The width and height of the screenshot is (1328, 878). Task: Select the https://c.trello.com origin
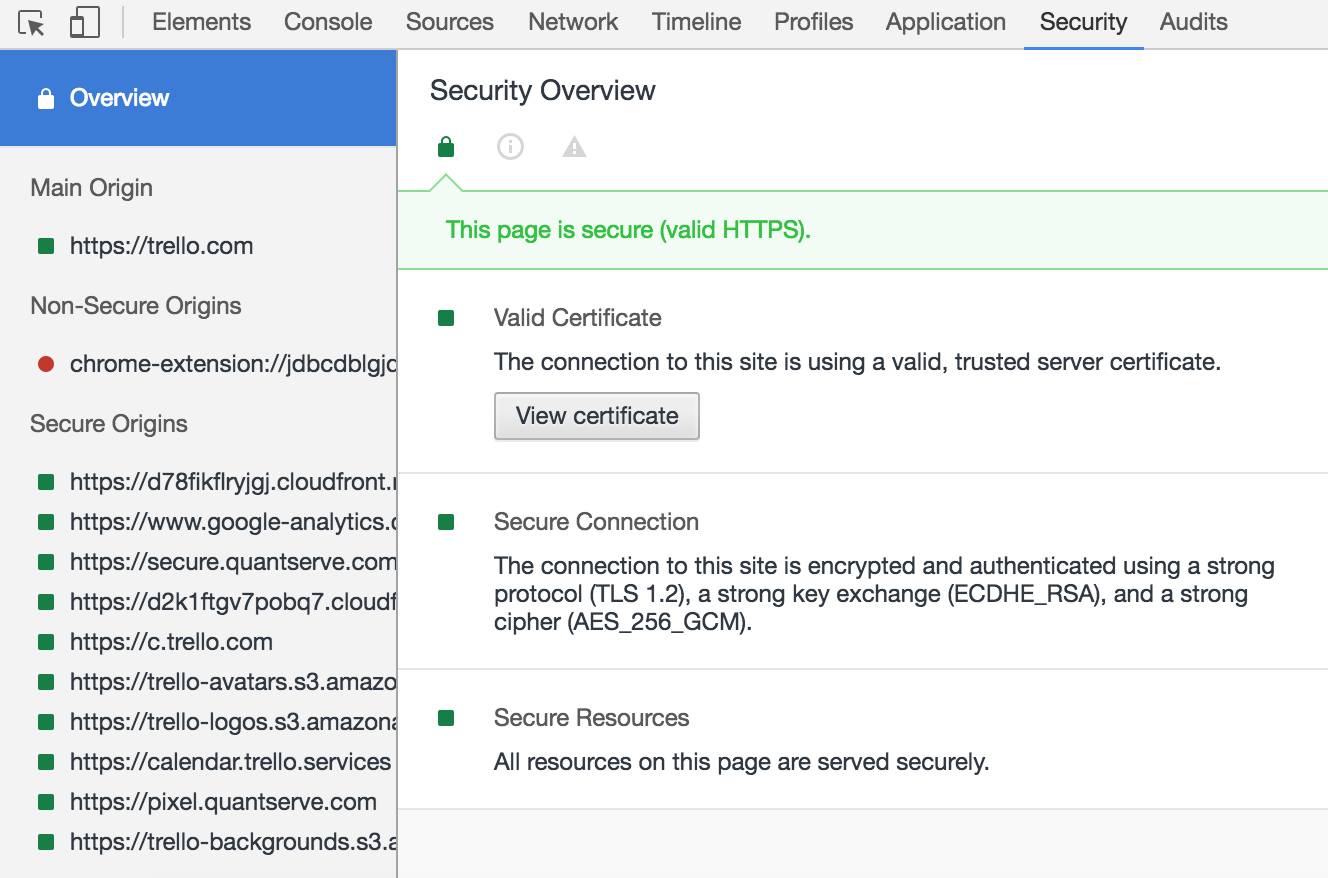click(x=171, y=642)
